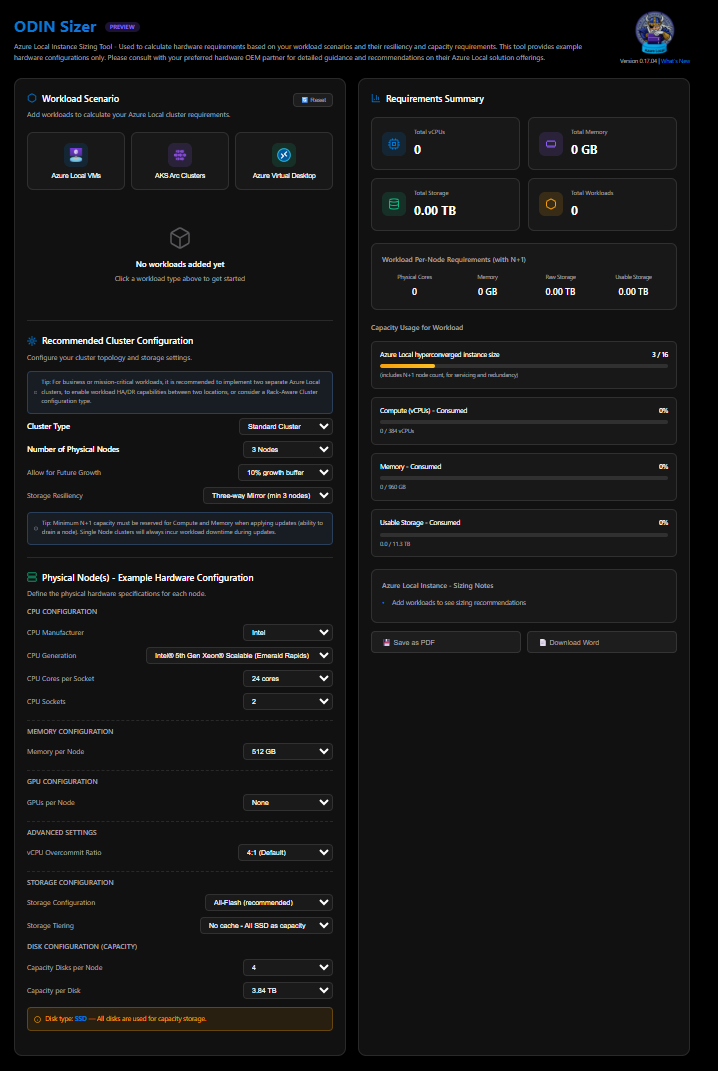Expand the Number of Physical Nodes dropdown
The height and width of the screenshot is (1071, 718).
(285, 449)
